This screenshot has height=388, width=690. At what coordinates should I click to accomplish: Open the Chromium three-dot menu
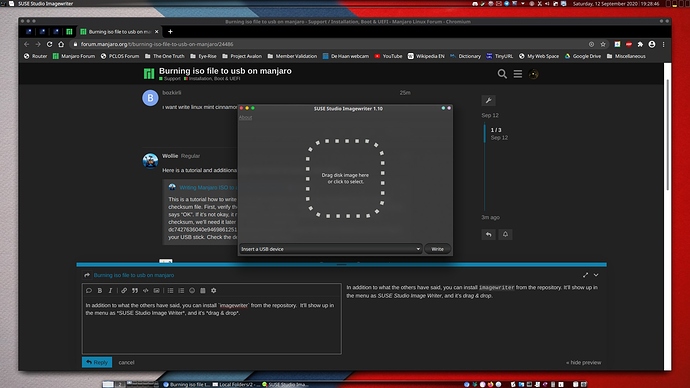[x=663, y=44]
